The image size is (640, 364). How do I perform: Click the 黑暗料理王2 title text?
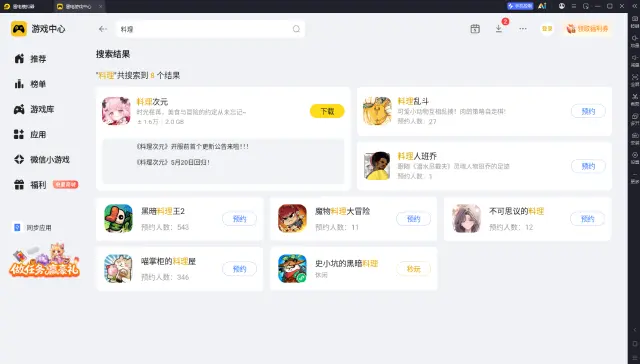coord(163,211)
